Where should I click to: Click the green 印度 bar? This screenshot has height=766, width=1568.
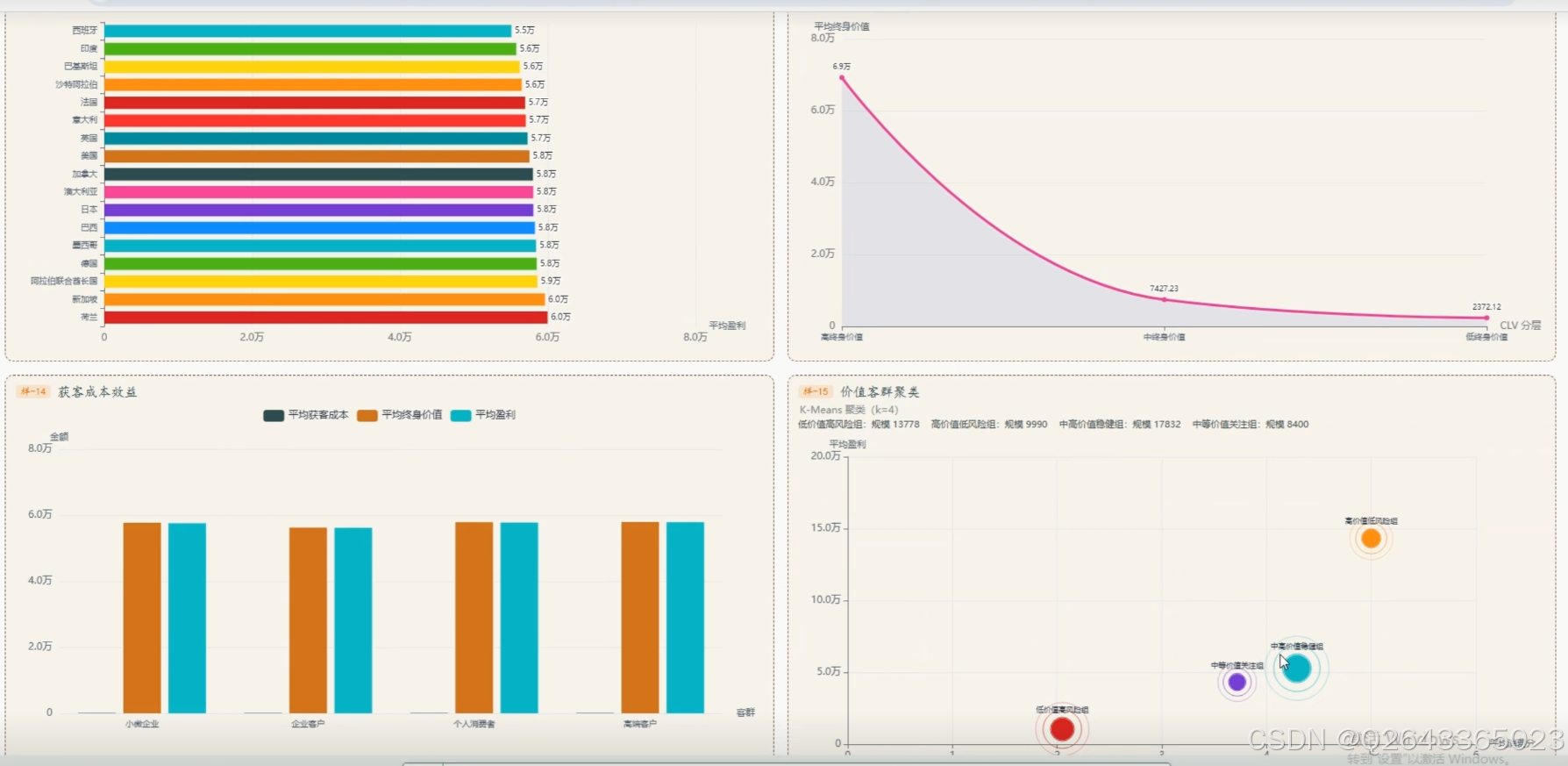click(310, 49)
